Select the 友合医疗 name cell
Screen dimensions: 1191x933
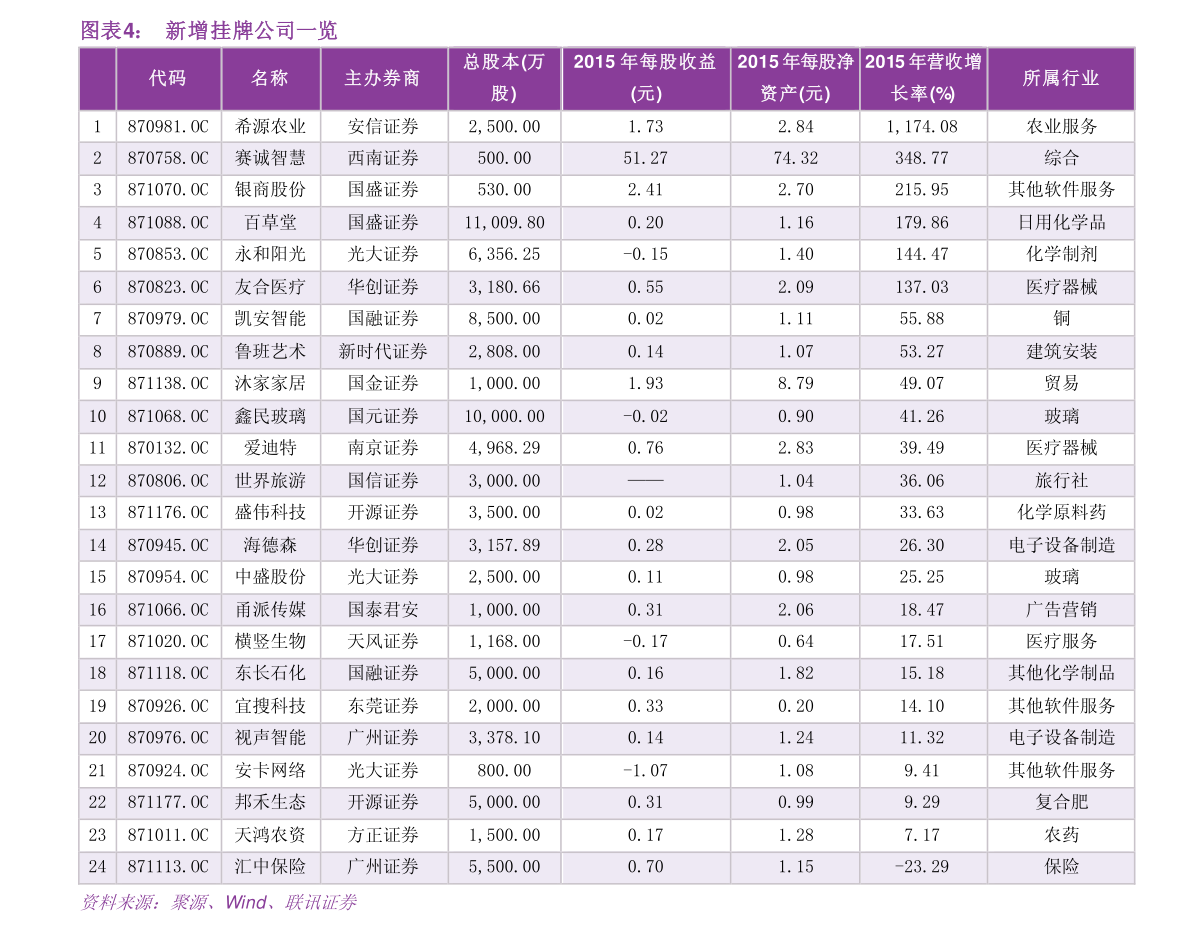(270, 287)
